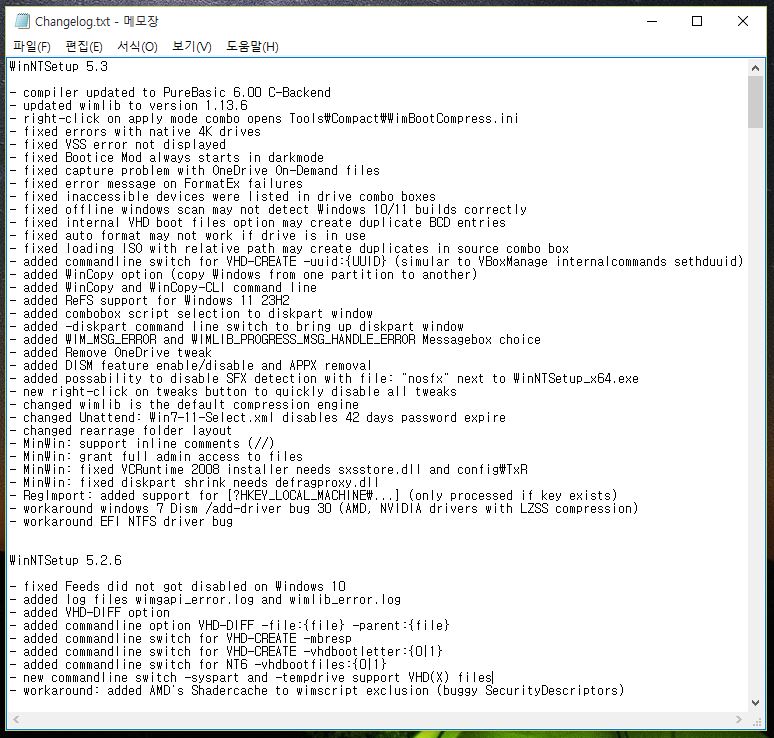Image resolution: width=774 pixels, height=738 pixels.
Task: Click line about AMD's Shadercache wimscript exclusion
Action: [x=317, y=690]
